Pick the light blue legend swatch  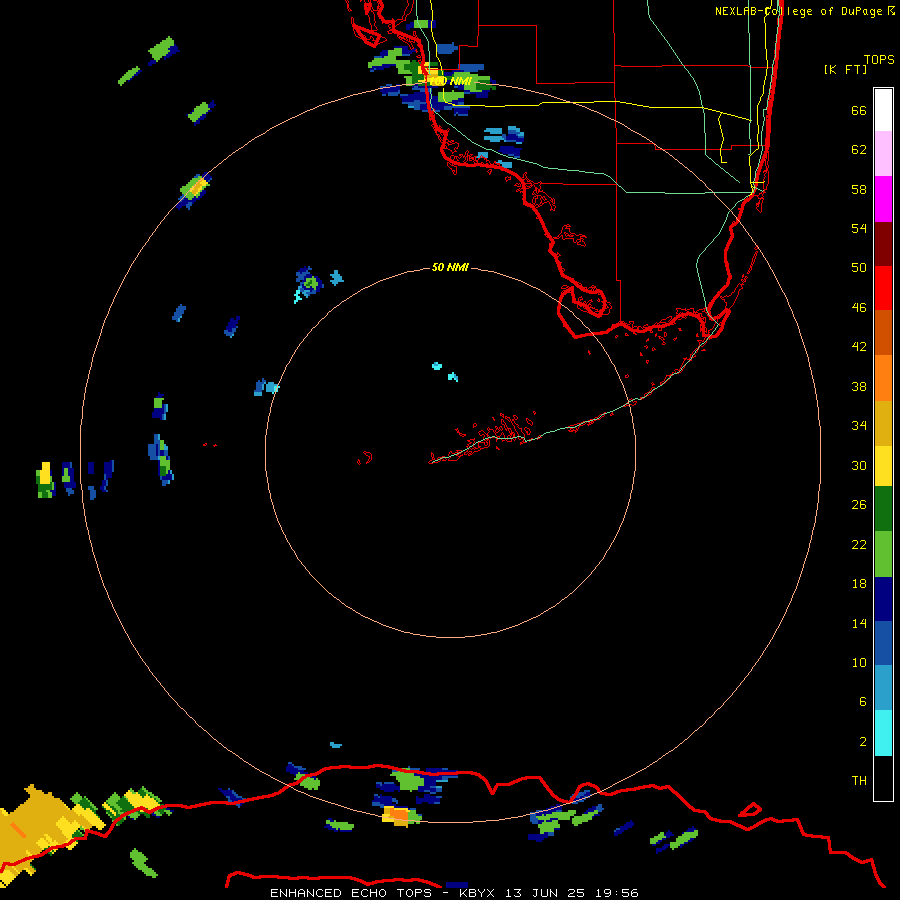coord(883,688)
